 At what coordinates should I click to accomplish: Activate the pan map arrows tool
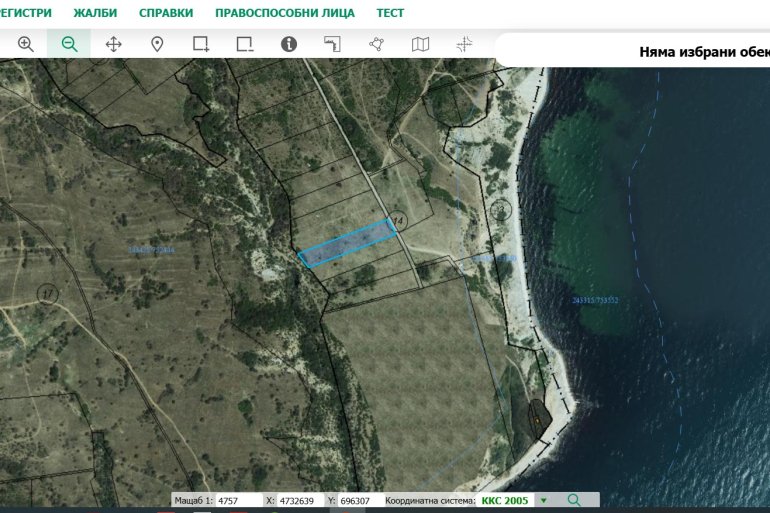[113, 44]
